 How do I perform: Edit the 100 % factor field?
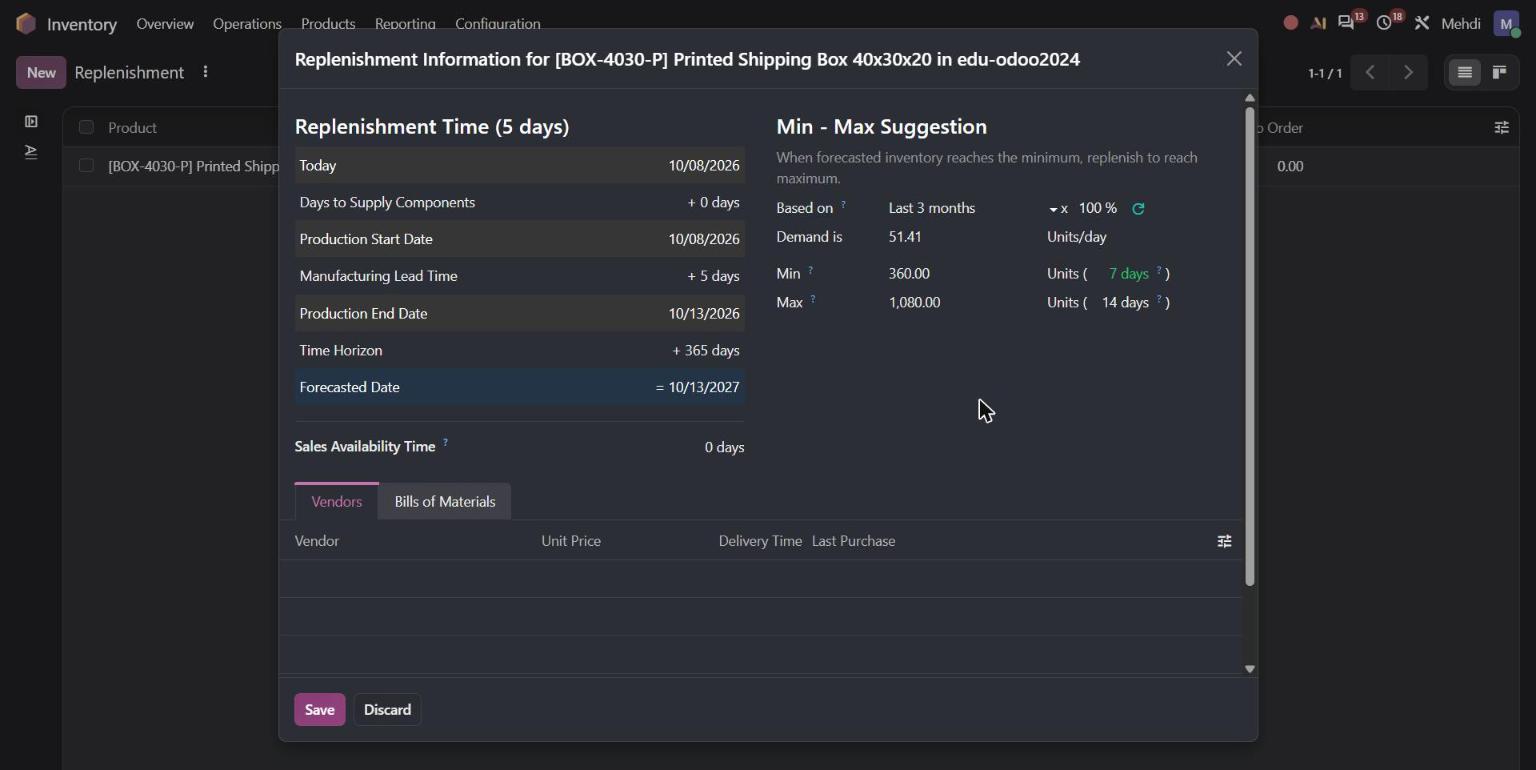point(1098,208)
